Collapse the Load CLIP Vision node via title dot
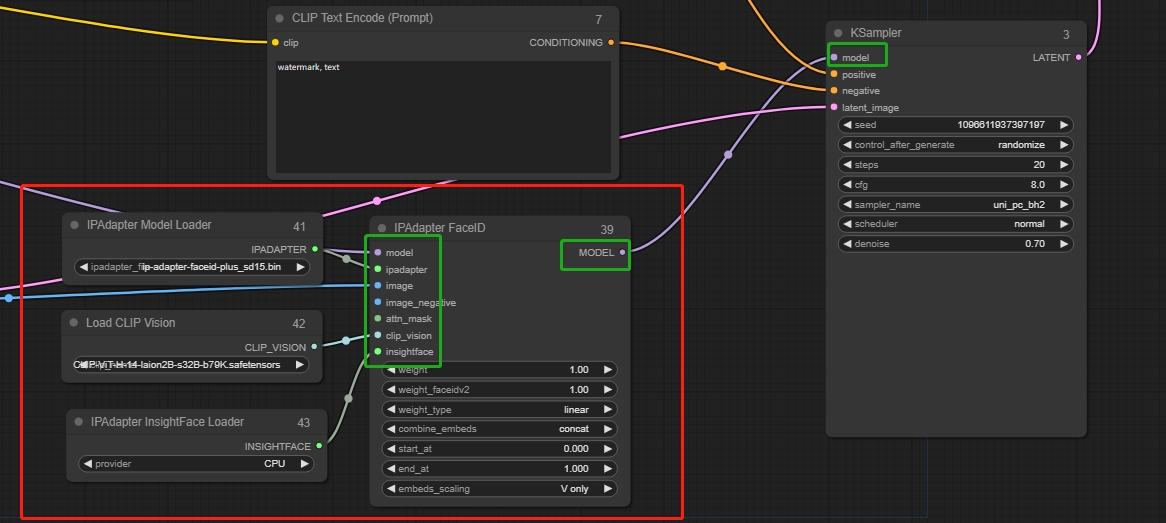 (x=74, y=323)
